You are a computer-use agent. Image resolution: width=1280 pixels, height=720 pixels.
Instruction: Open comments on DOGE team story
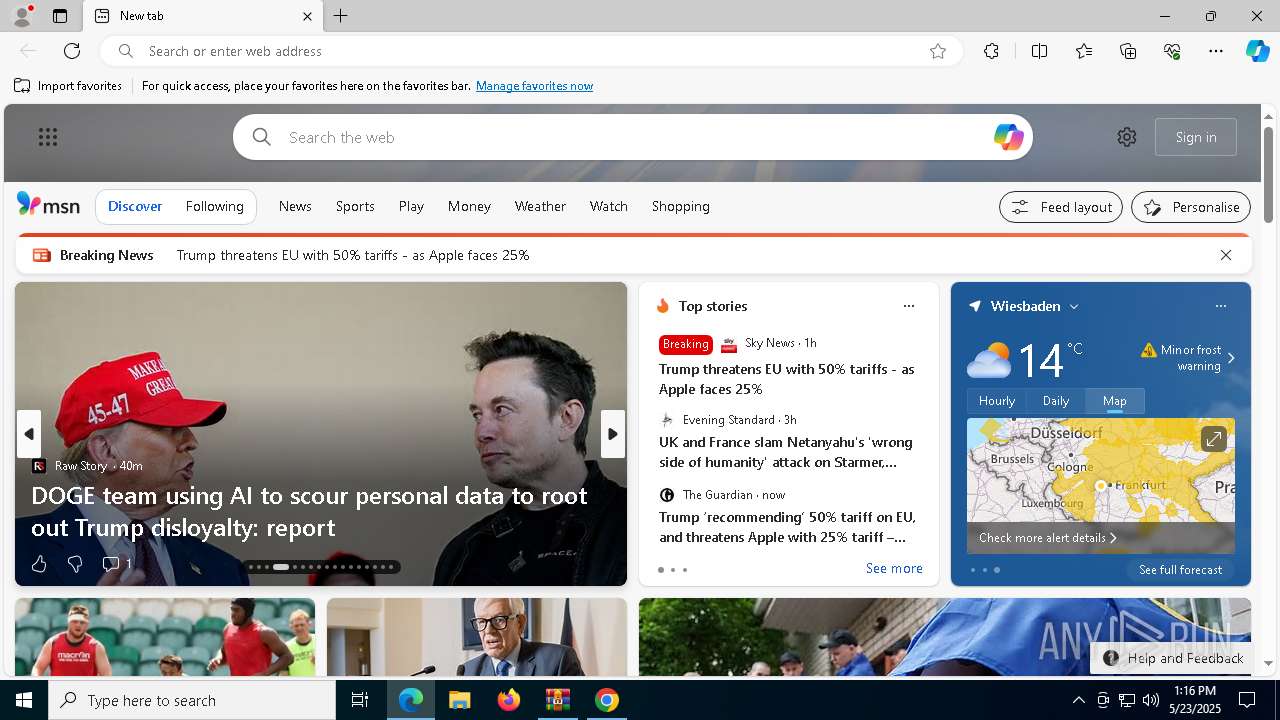tap(116, 564)
